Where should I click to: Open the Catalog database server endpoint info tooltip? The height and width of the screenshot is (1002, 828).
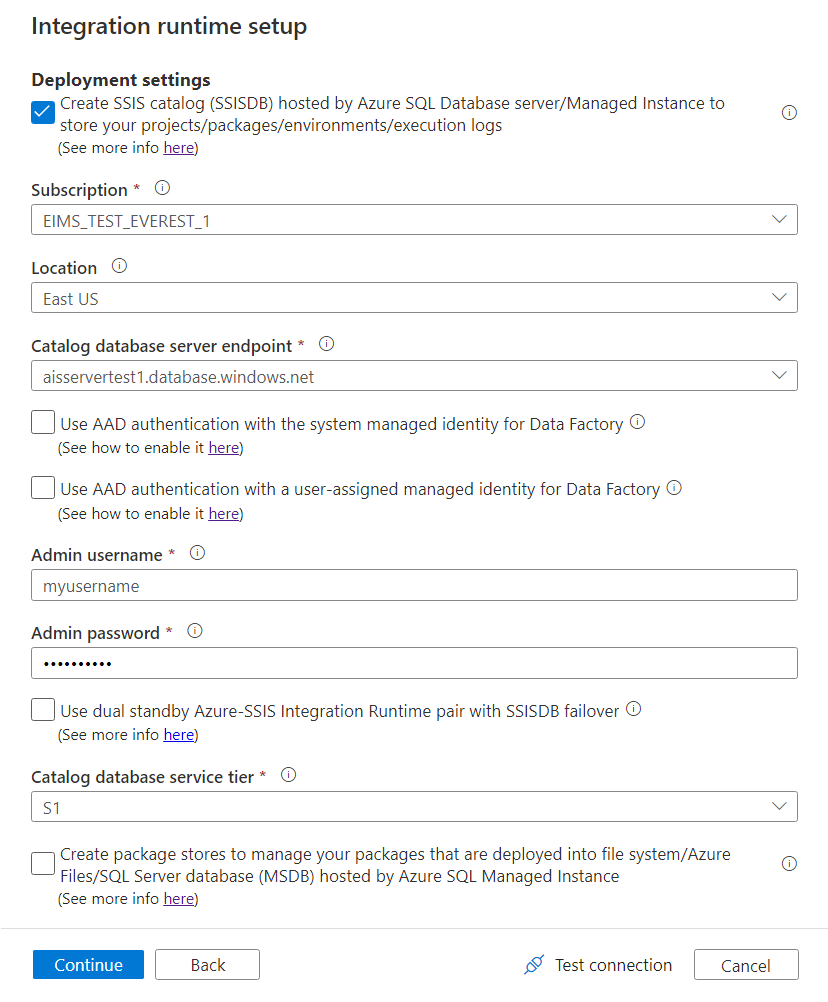tap(326, 344)
